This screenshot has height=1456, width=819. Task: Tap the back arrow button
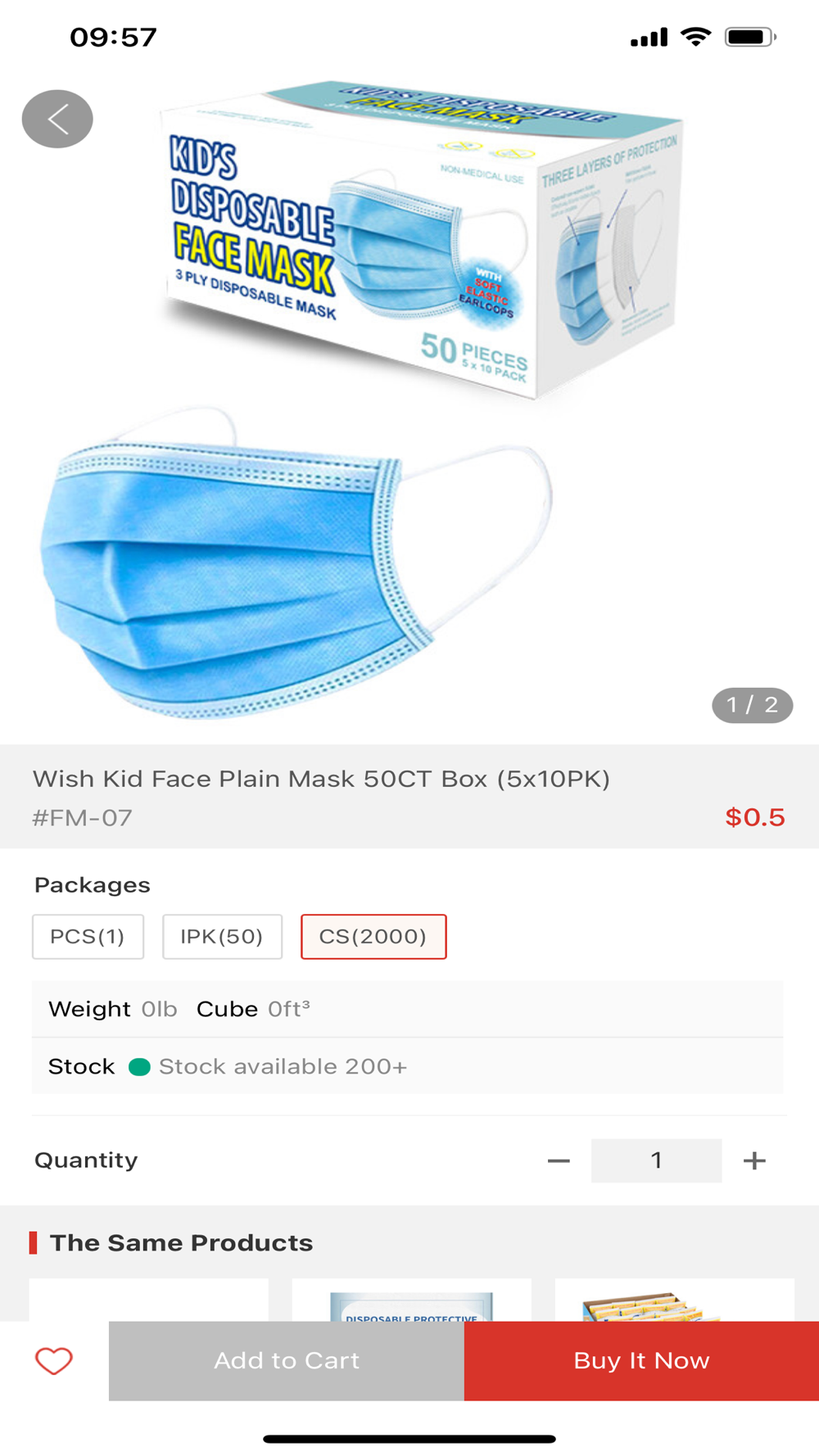[57, 120]
